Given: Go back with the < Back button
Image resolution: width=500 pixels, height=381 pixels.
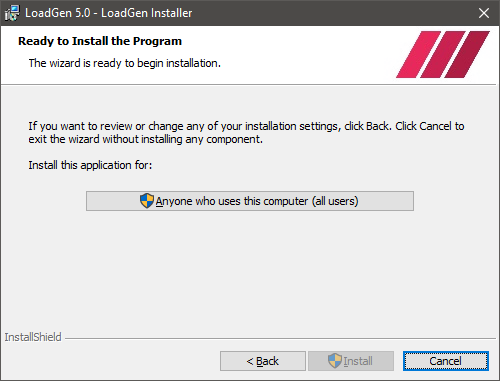Looking at the screenshot, I should click(263, 361).
